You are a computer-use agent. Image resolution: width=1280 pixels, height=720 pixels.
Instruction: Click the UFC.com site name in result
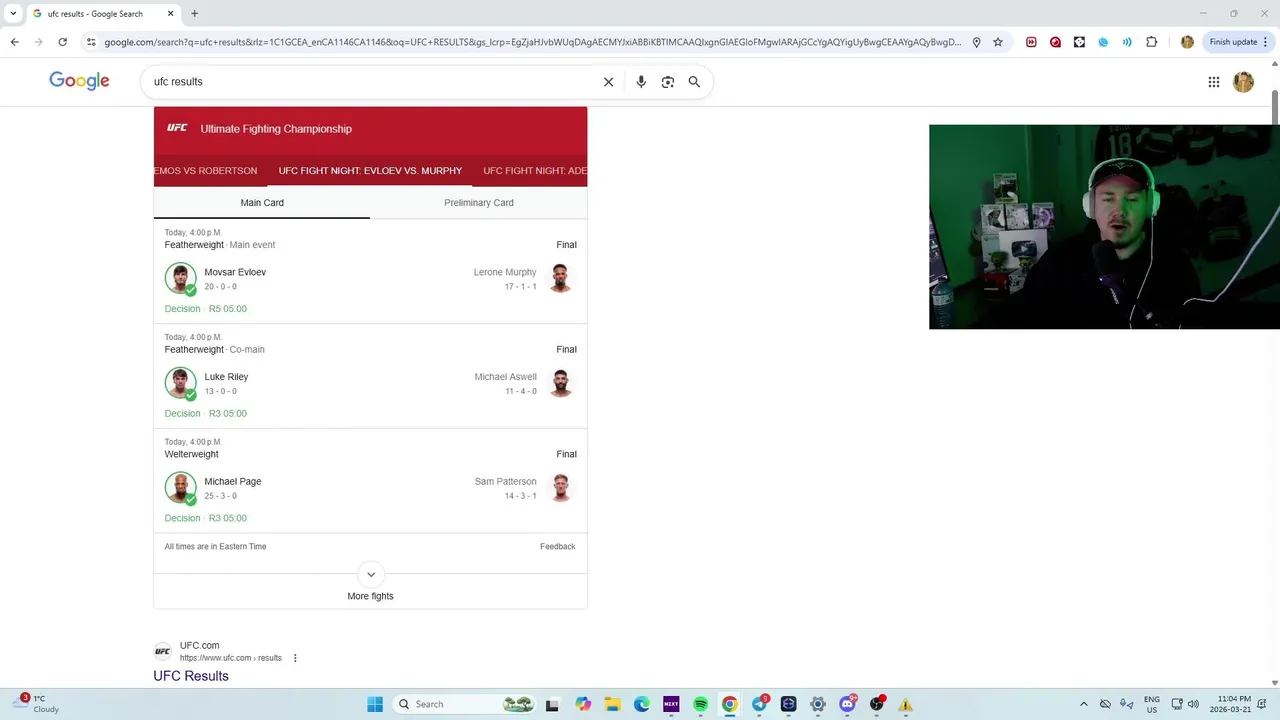tap(199, 646)
